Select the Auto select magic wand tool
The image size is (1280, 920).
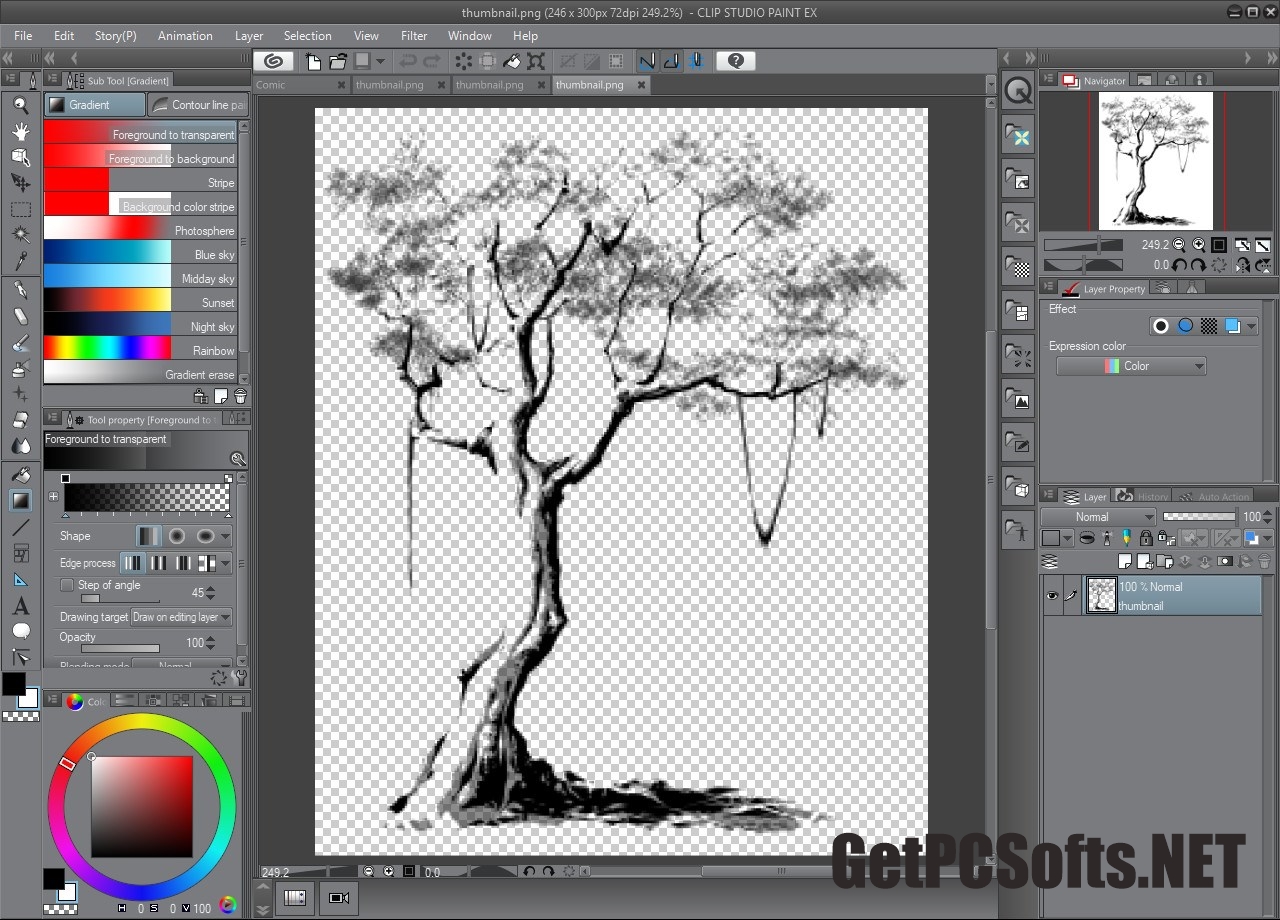[20, 235]
